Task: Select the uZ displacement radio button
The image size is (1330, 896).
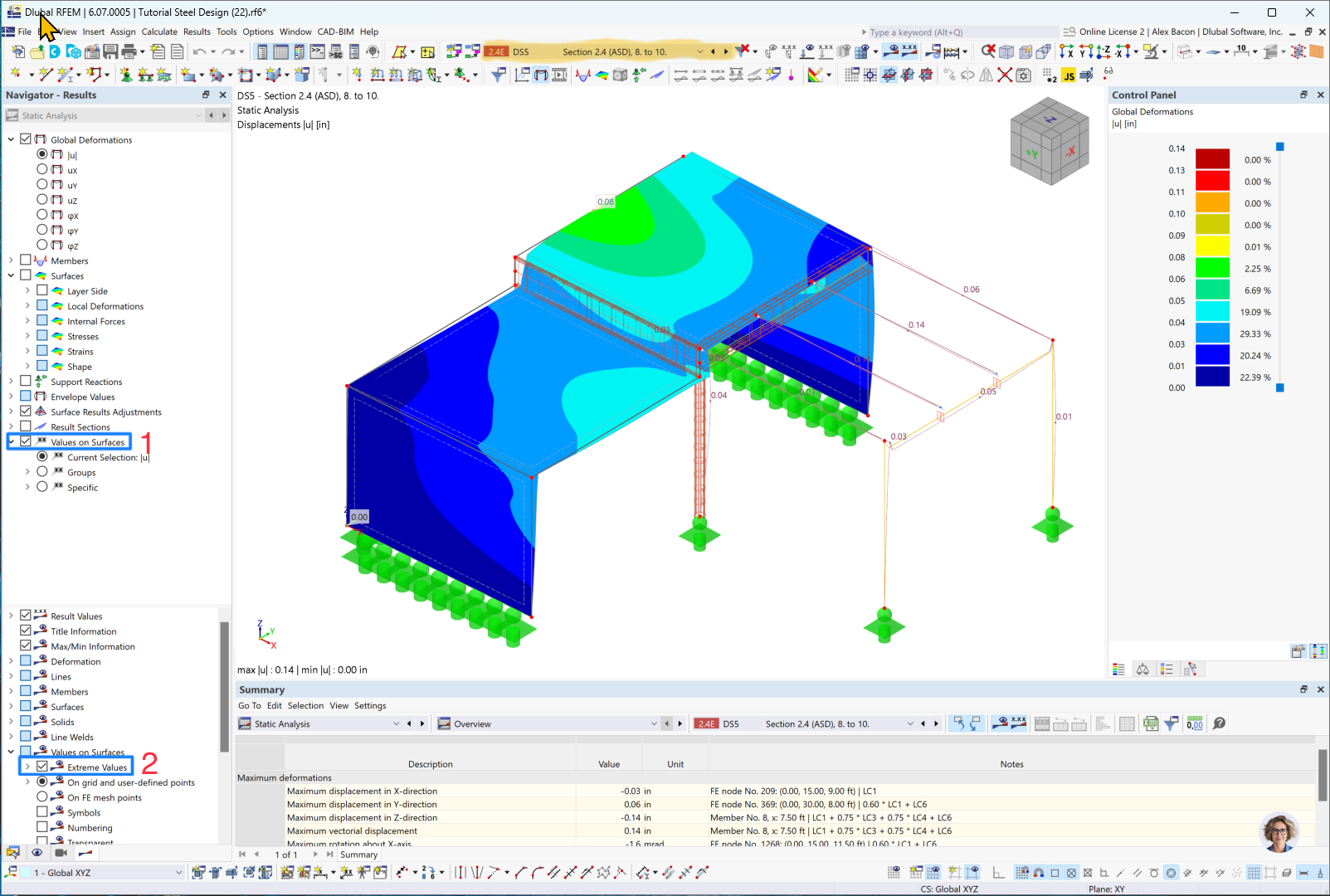Action: [x=41, y=200]
